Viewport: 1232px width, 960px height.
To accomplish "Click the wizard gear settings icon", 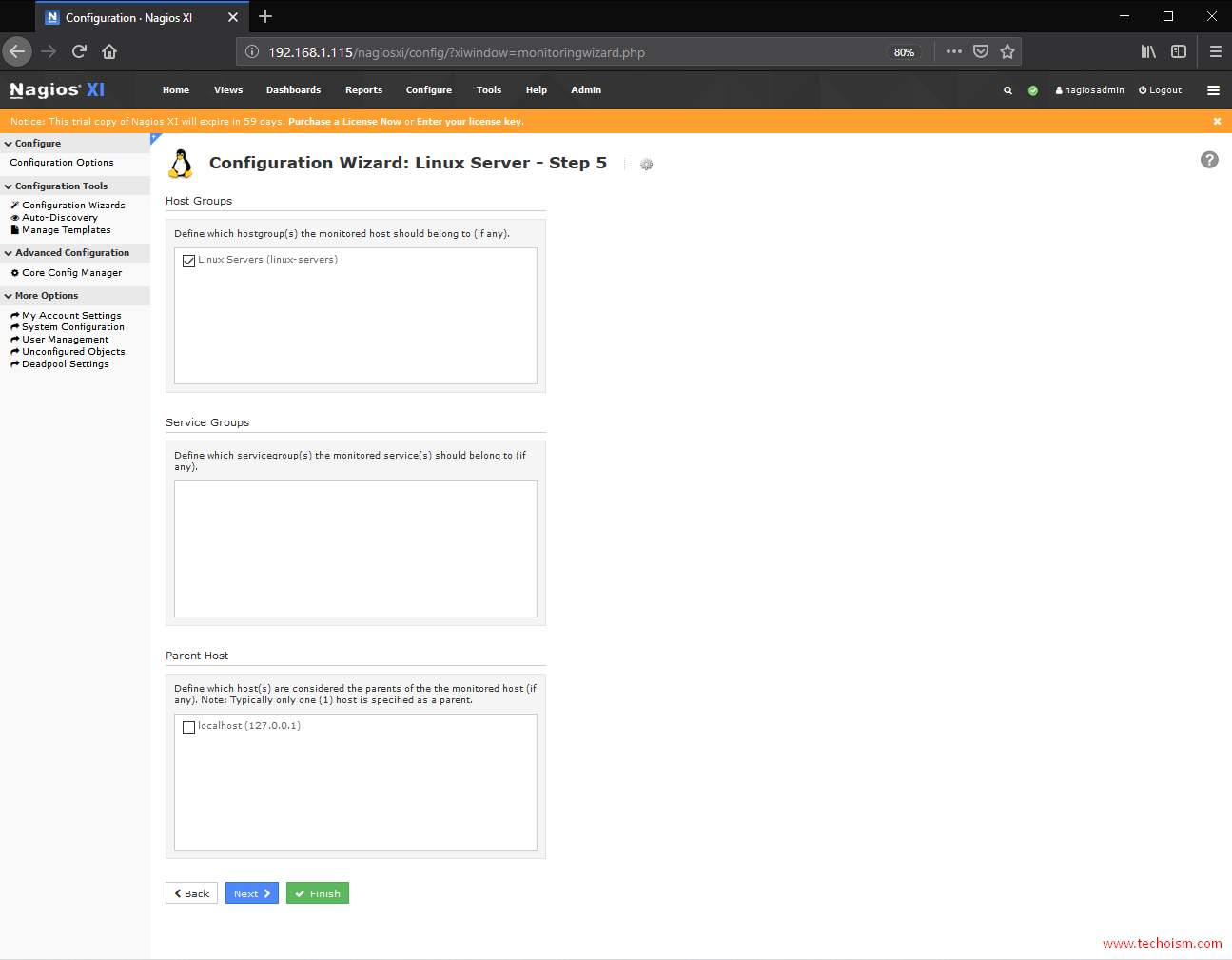I will [x=646, y=165].
